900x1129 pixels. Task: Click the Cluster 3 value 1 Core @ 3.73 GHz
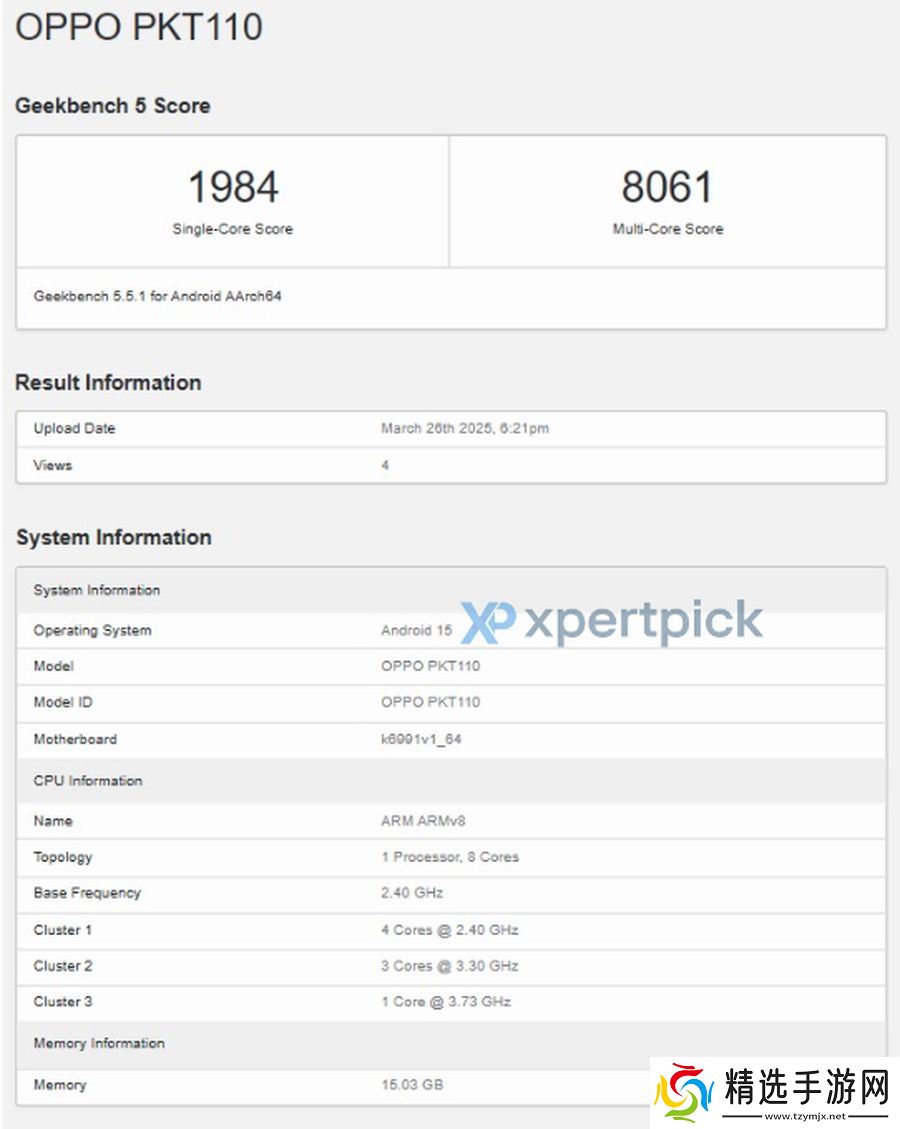(445, 1002)
